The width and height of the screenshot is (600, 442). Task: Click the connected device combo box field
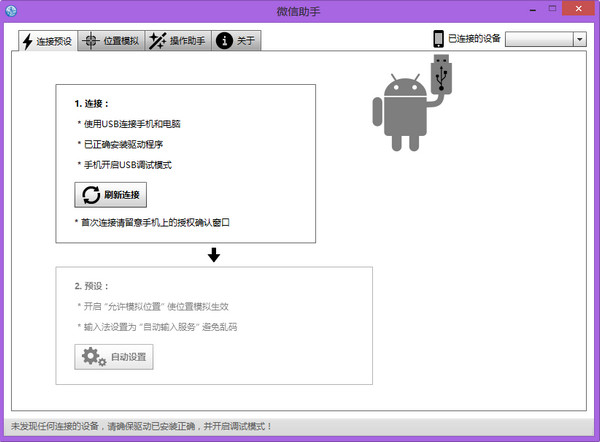pyautogui.click(x=546, y=39)
